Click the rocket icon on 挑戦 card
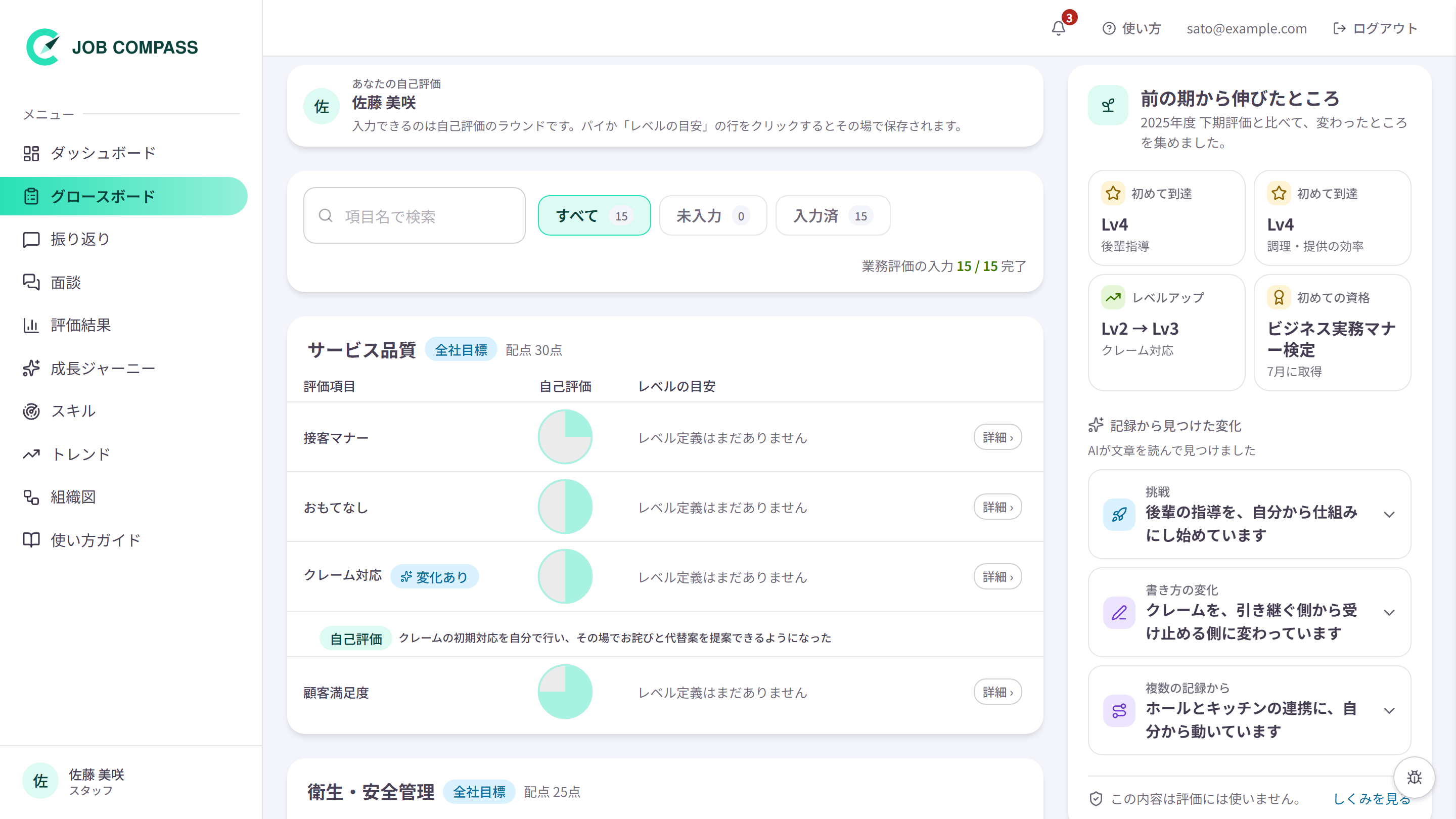 1119,514
